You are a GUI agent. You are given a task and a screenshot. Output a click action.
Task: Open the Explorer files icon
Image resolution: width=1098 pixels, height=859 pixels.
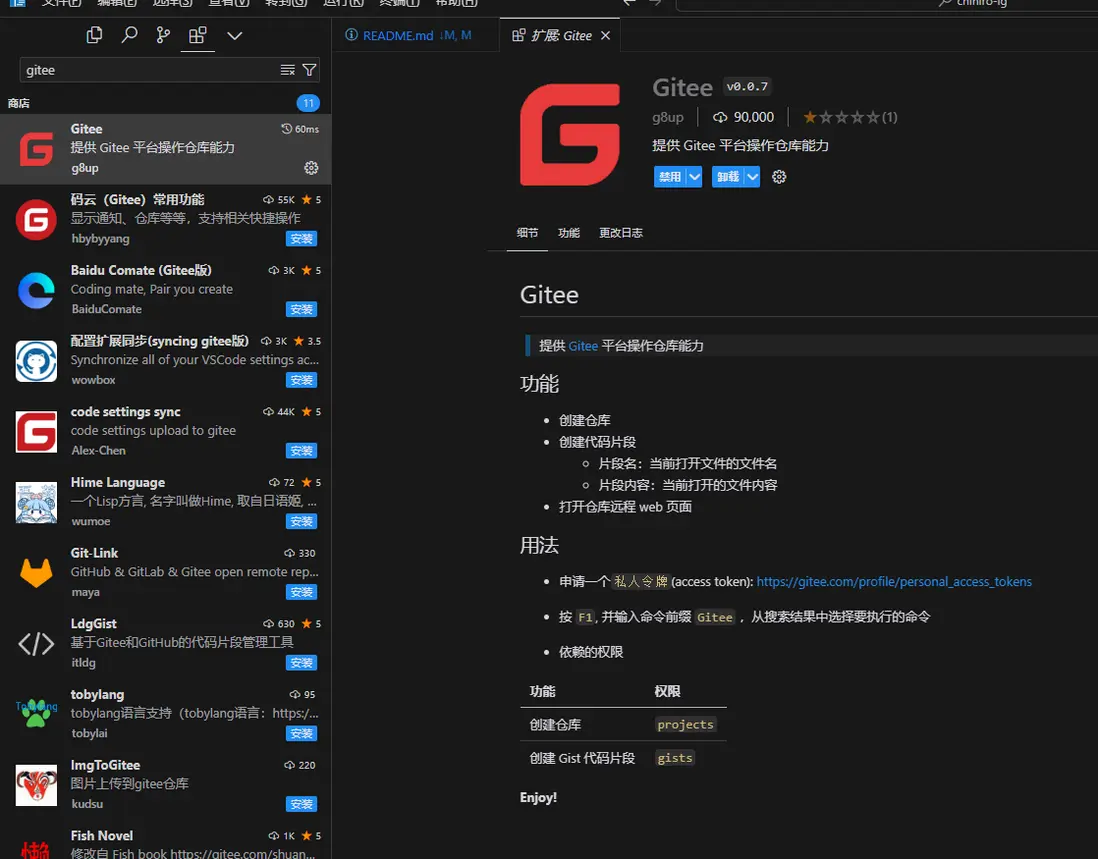94,35
